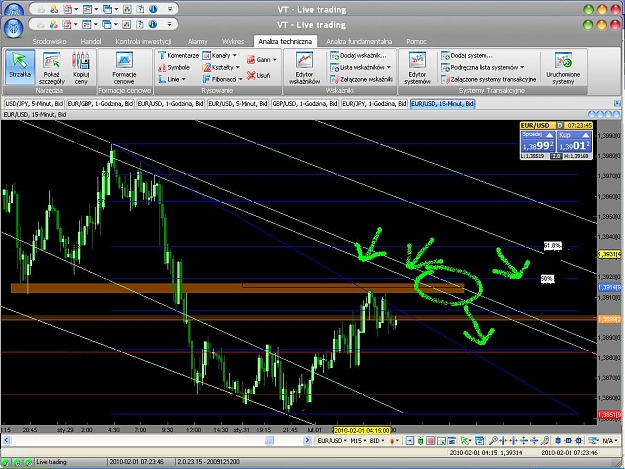Click the chart scrollbar left arrow
This screenshot has width=625, height=469.
click(6, 440)
